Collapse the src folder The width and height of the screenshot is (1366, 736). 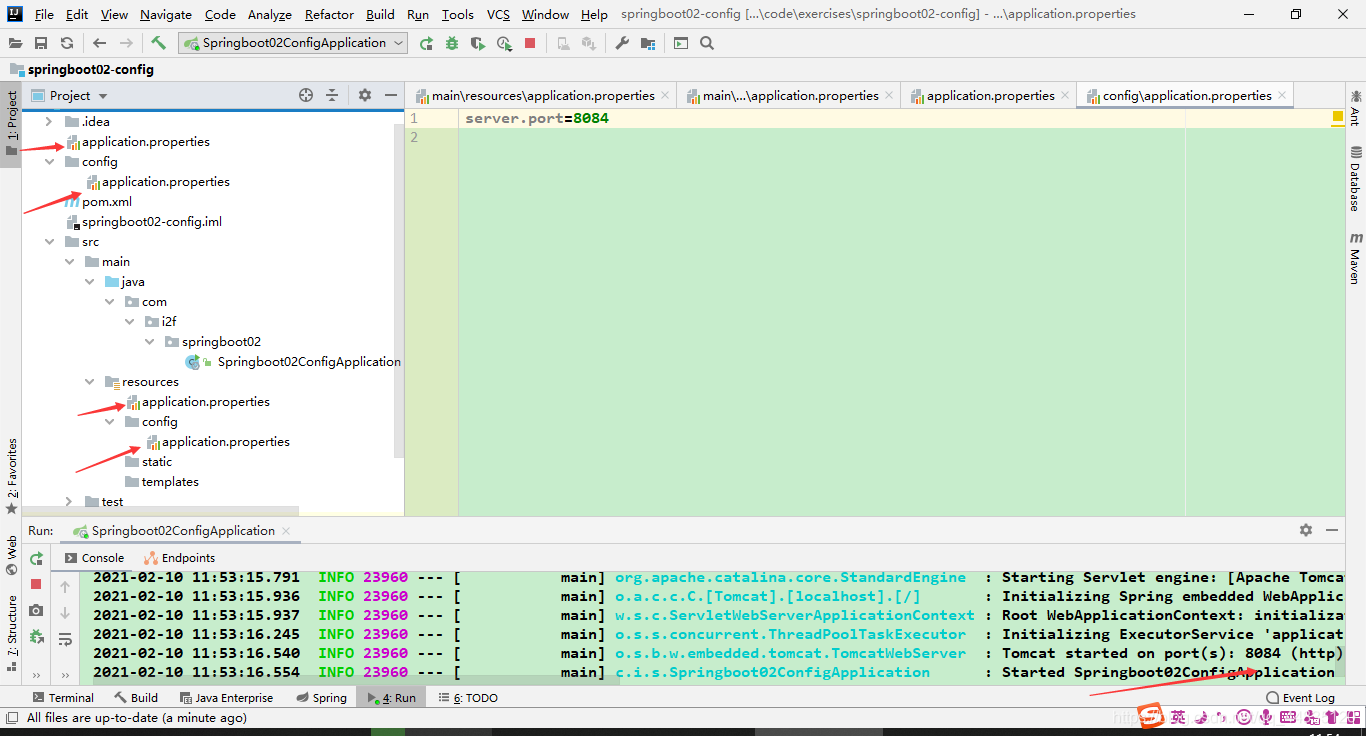pos(49,241)
